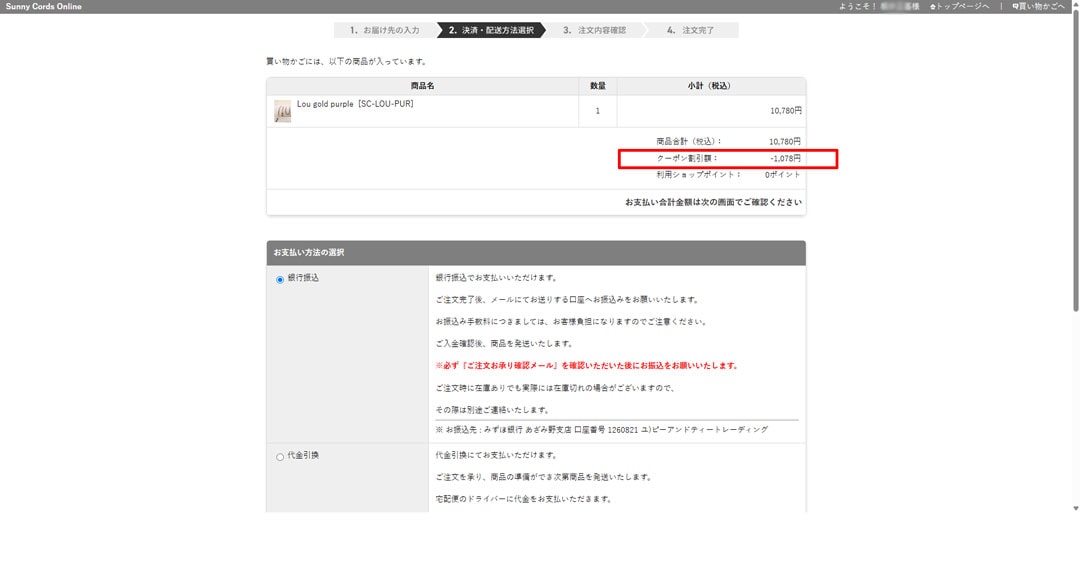1080x581 pixels.
Task: Click the お支払い方法の選択 section header
Action: (309, 253)
